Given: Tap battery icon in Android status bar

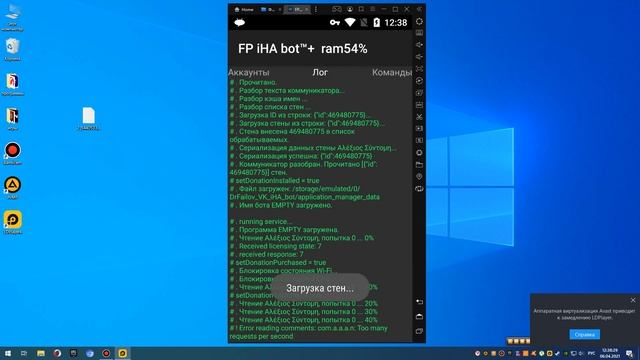Looking at the screenshot, I should pos(377,22).
